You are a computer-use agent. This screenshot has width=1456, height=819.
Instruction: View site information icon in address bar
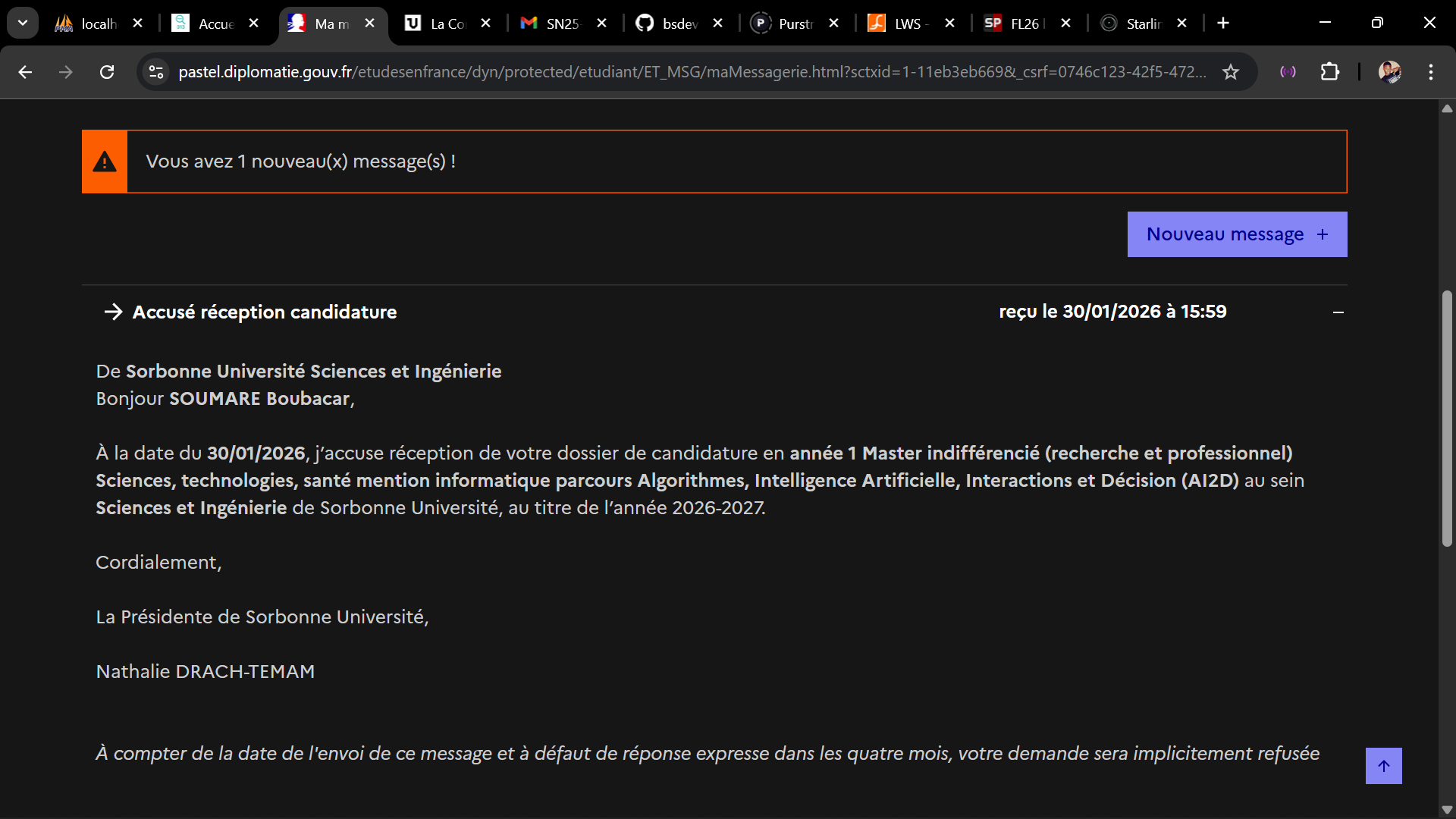pyautogui.click(x=156, y=72)
